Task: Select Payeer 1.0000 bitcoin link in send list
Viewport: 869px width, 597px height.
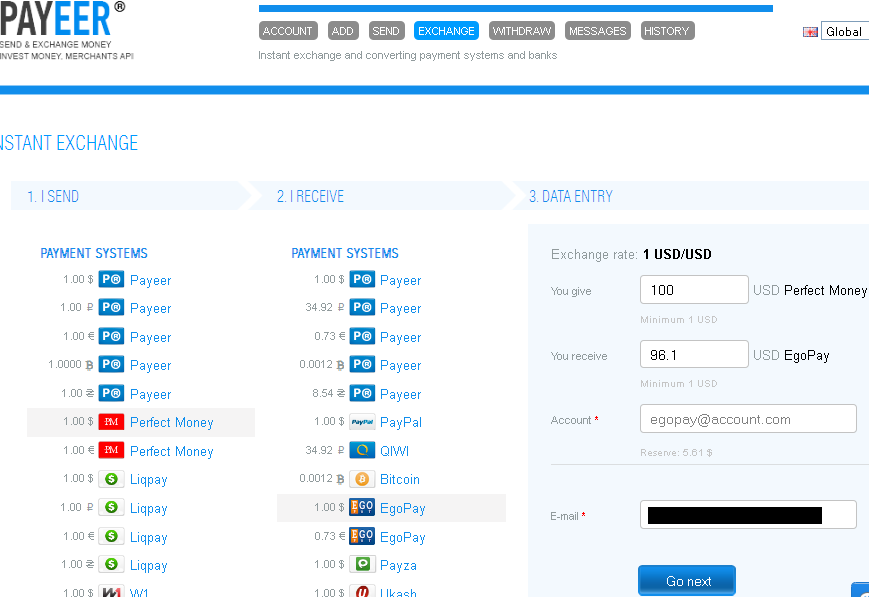Action: tap(150, 365)
